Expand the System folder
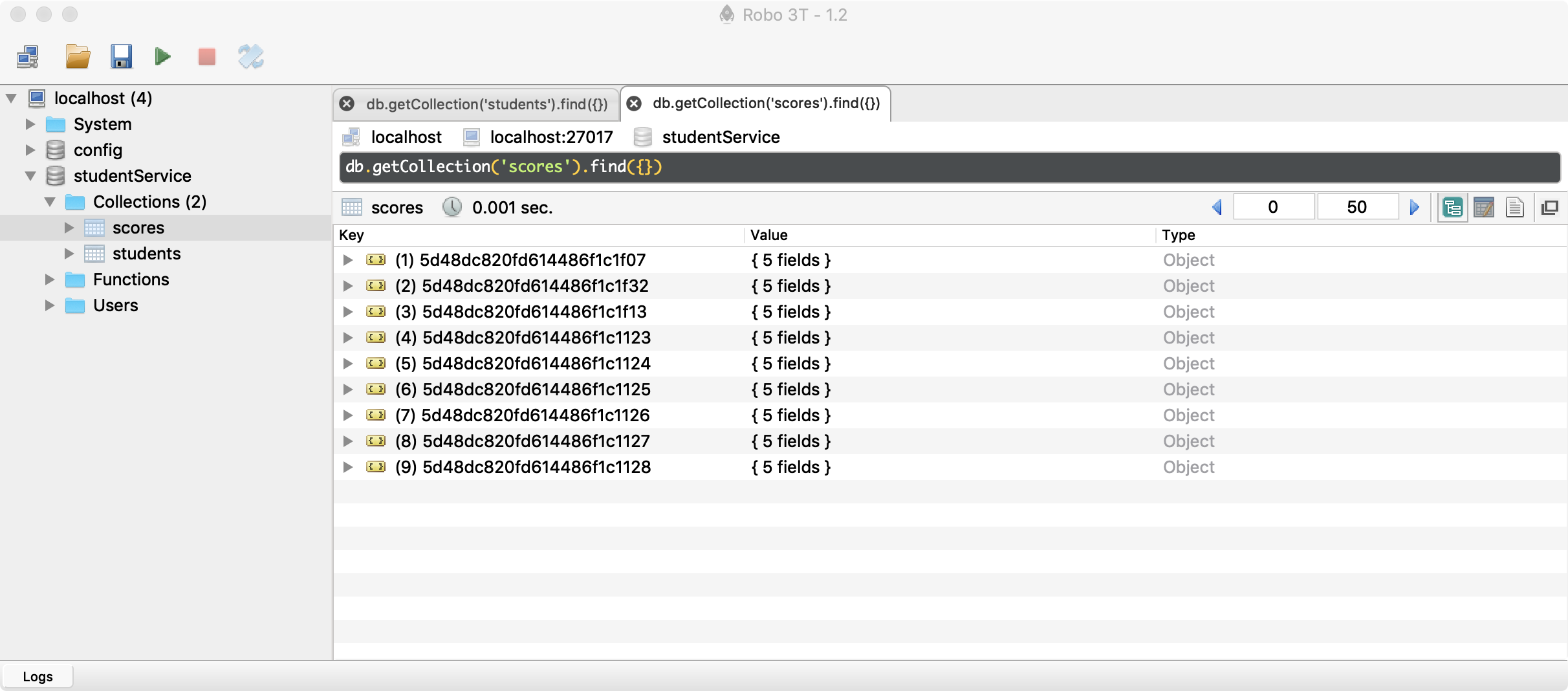 coord(30,124)
